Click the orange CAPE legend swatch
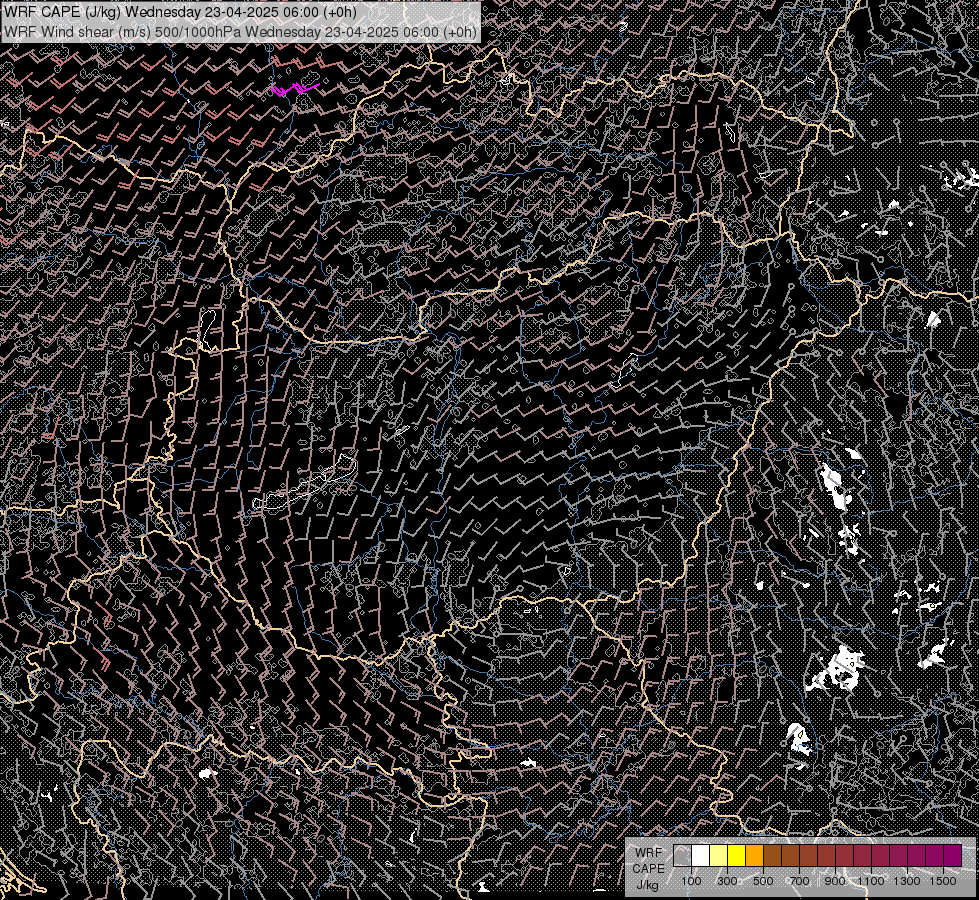Viewport: 979px width, 900px height. (x=754, y=856)
